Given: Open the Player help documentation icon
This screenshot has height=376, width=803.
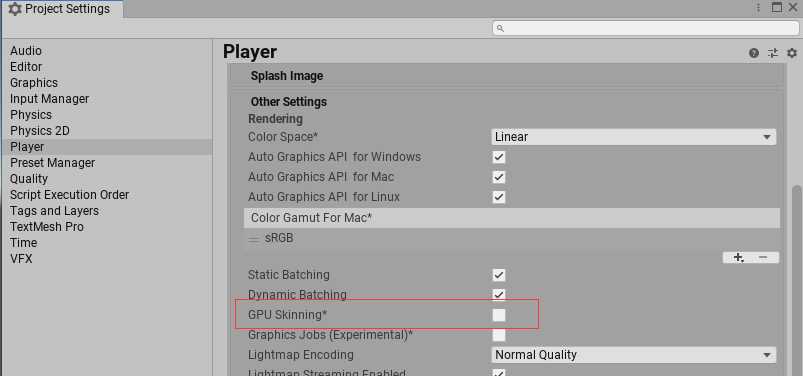Looking at the screenshot, I should coord(753,53).
